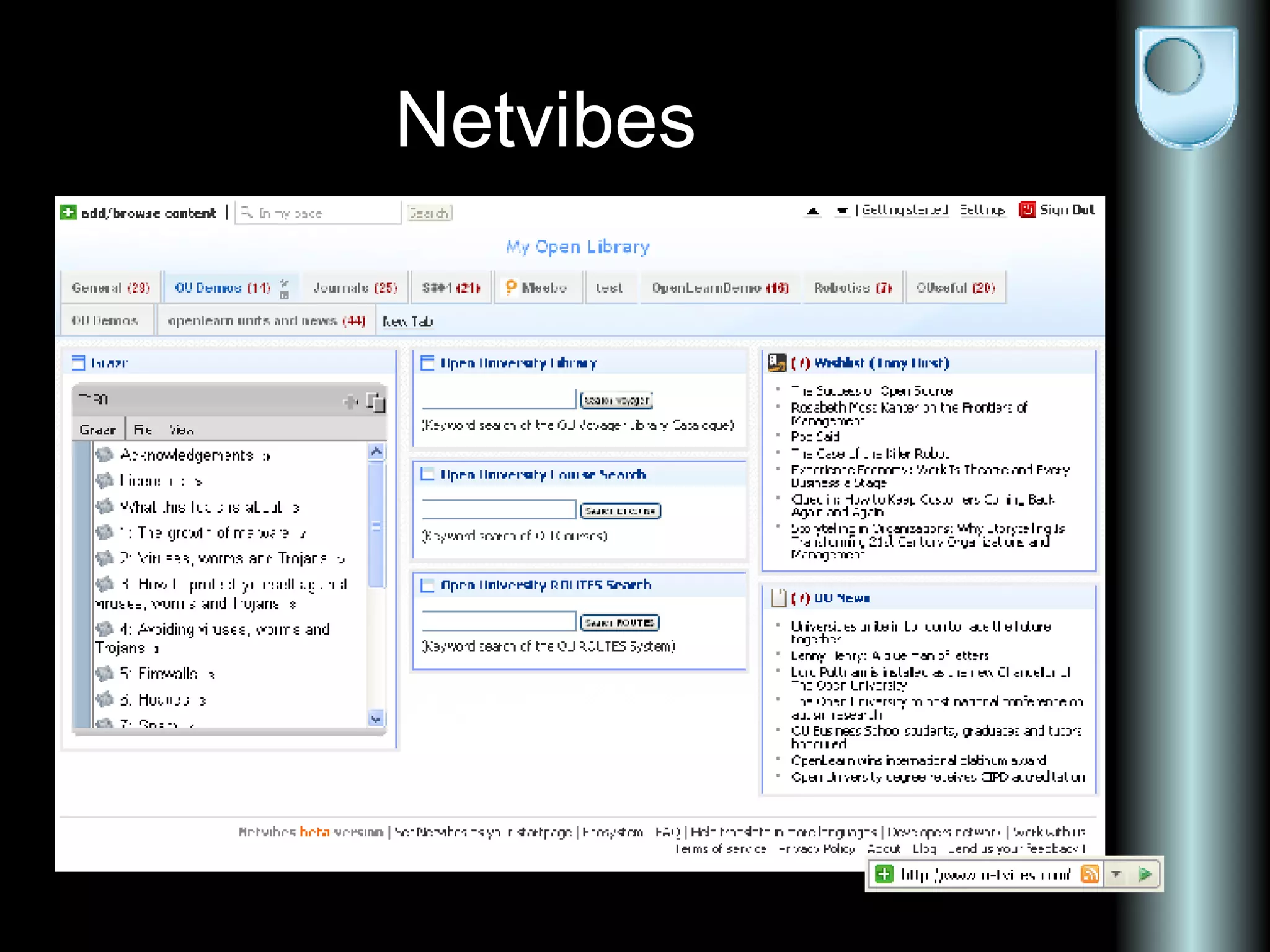Click the Open University Library widget icon
Image resolution: width=1270 pixels, height=952 pixels.
[x=427, y=363]
